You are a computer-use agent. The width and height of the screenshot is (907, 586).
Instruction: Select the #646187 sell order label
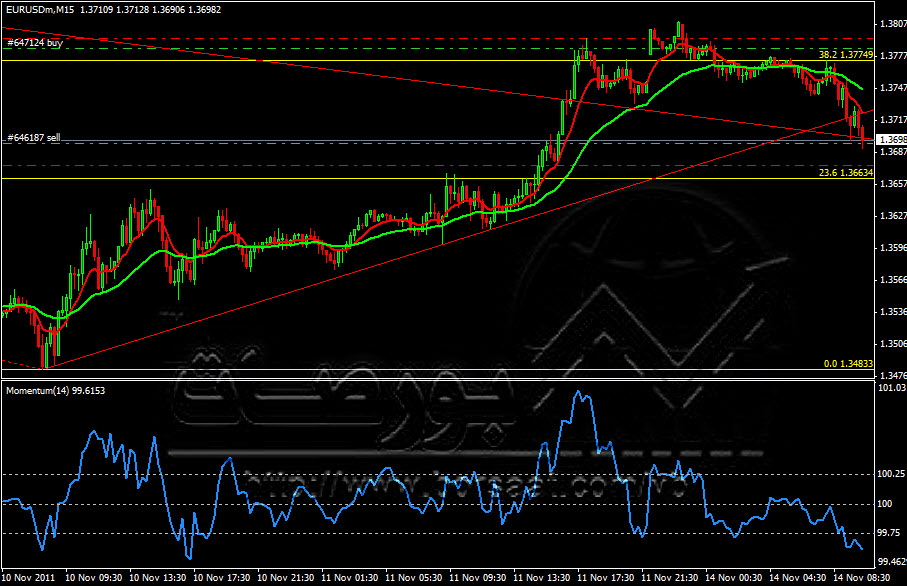click(x=33, y=136)
